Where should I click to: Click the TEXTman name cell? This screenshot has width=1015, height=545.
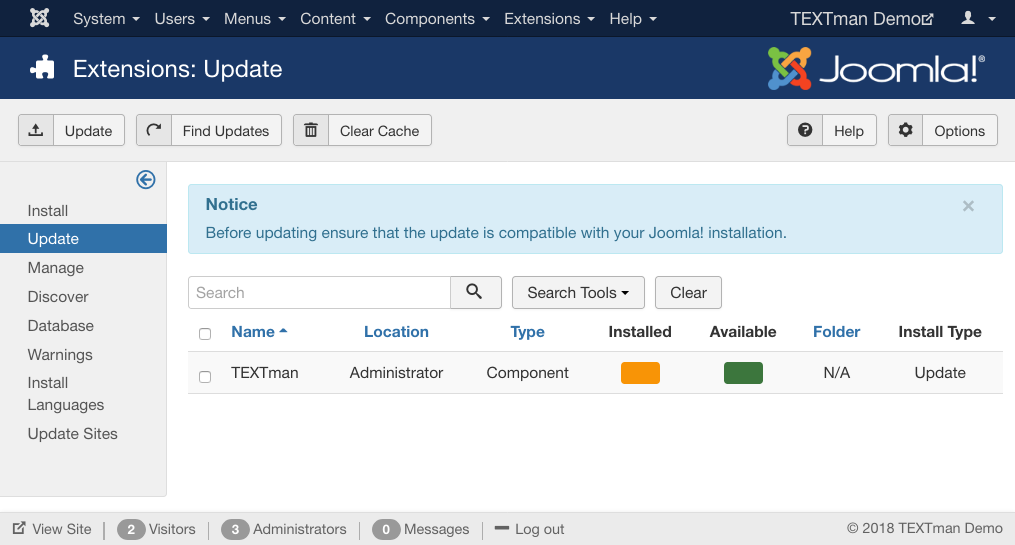265,373
